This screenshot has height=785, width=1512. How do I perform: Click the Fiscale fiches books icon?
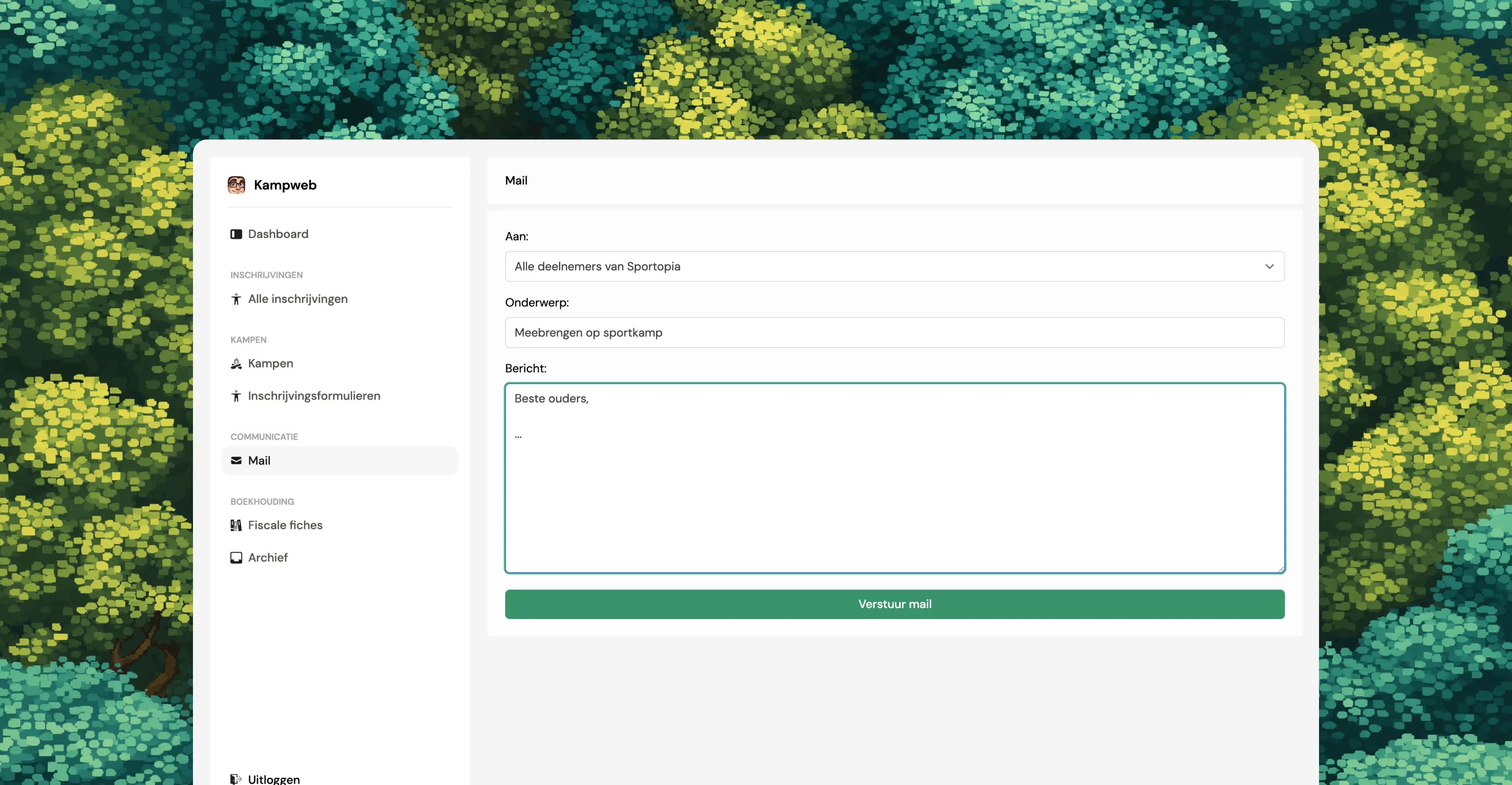point(236,525)
